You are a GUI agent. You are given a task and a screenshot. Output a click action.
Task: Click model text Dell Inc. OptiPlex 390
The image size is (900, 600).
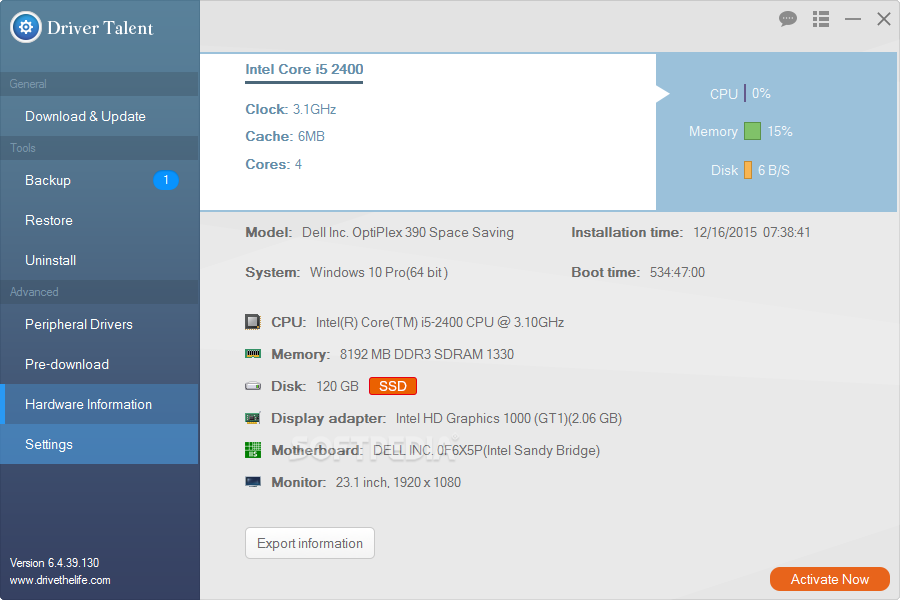(x=364, y=233)
